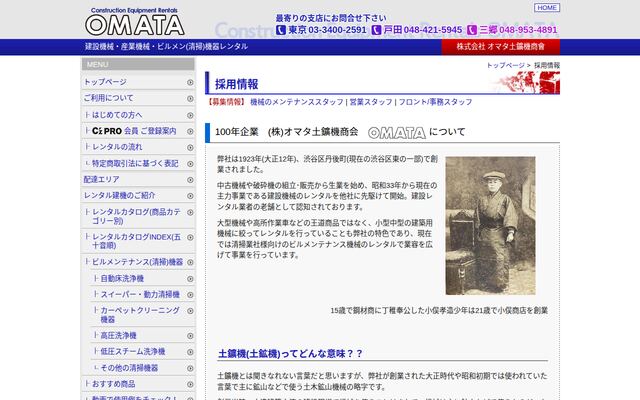Click Toda phone number 048-421-5945
Viewport: 640px width, 400px height.
433,30
